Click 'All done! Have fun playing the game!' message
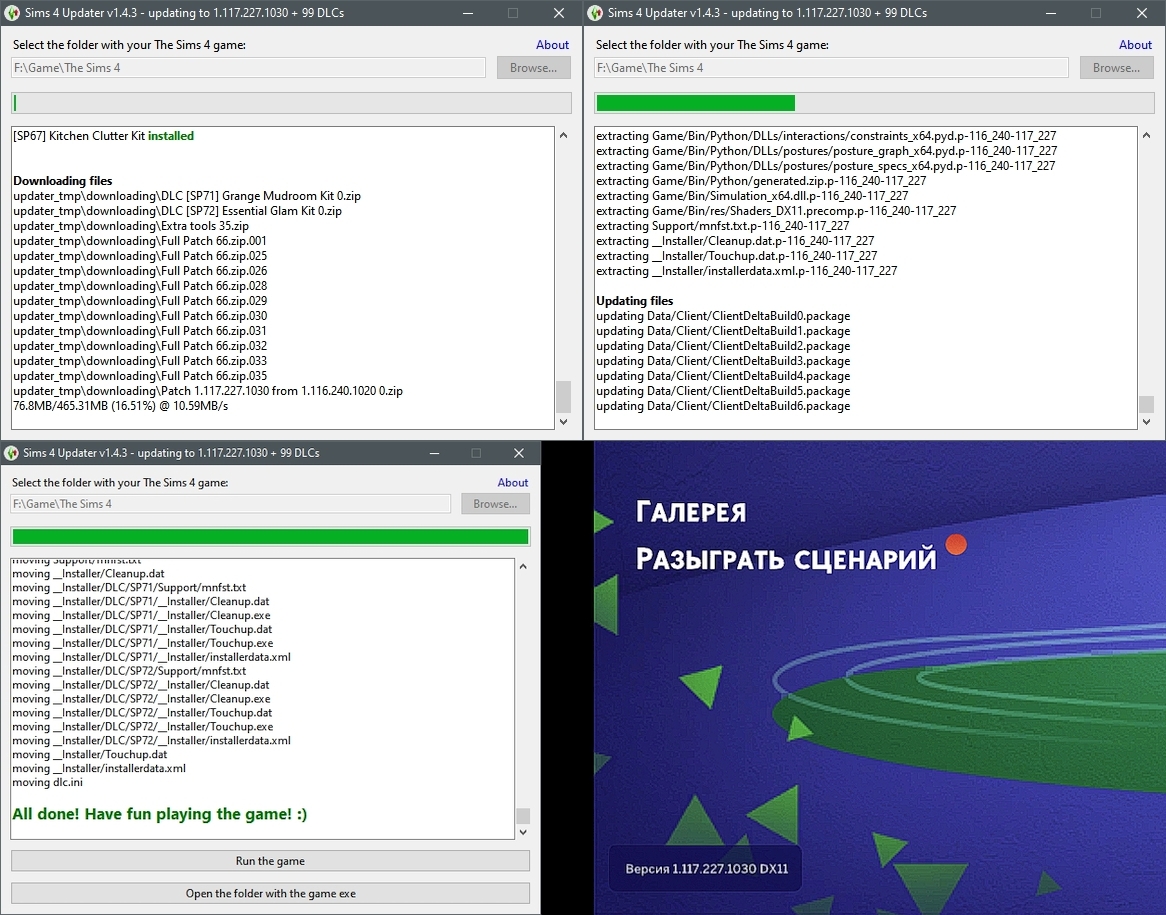 click(x=159, y=814)
